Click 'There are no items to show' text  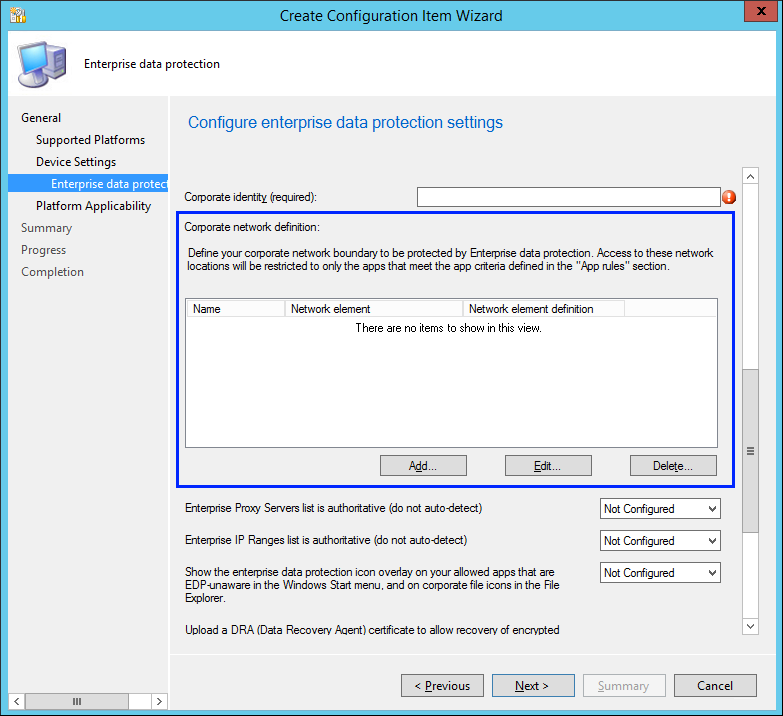click(x=448, y=328)
